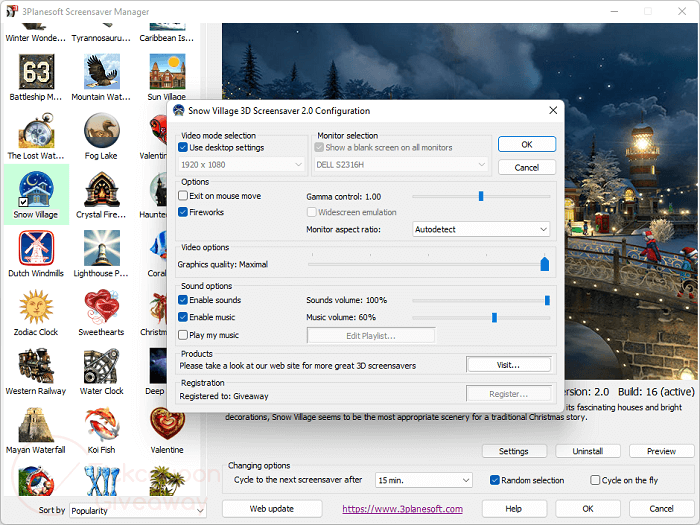This screenshot has width=700, height=525.
Task: Enable Cycle on the fly option
Action: [595, 480]
